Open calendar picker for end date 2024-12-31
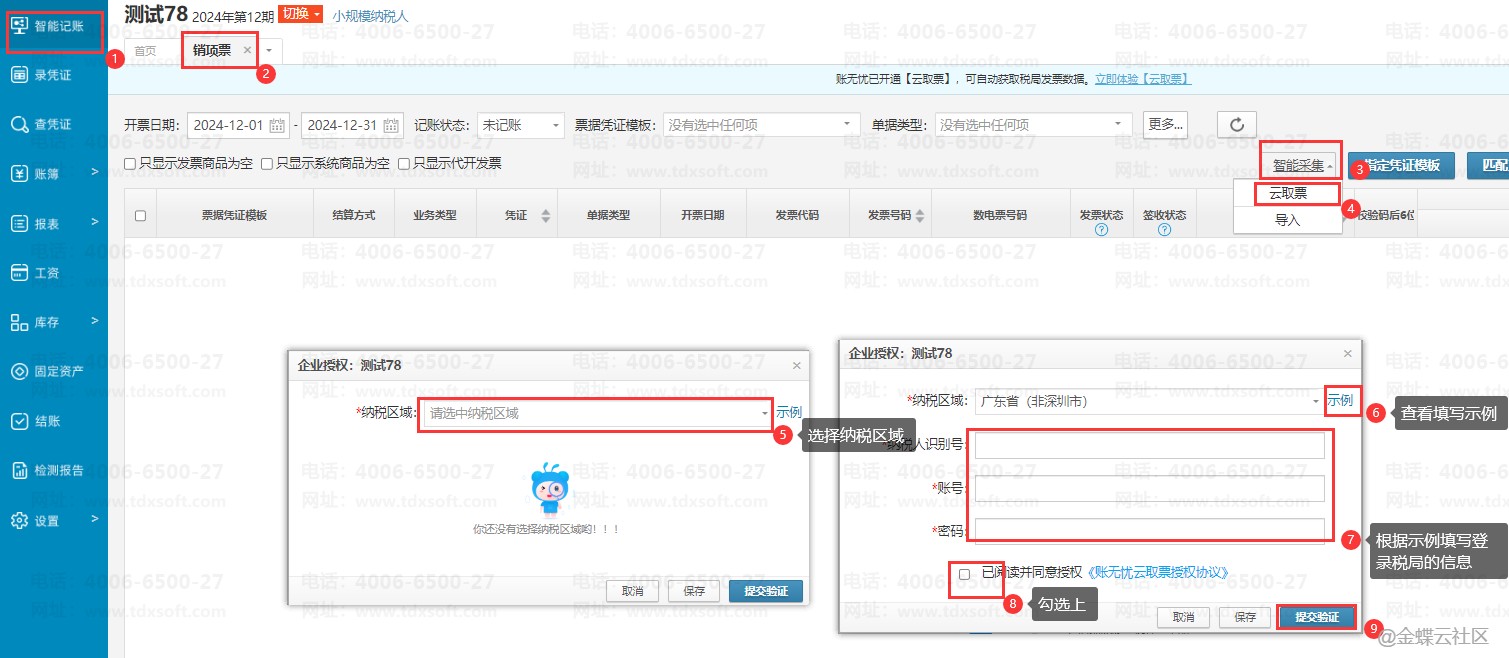 (x=391, y=125)
